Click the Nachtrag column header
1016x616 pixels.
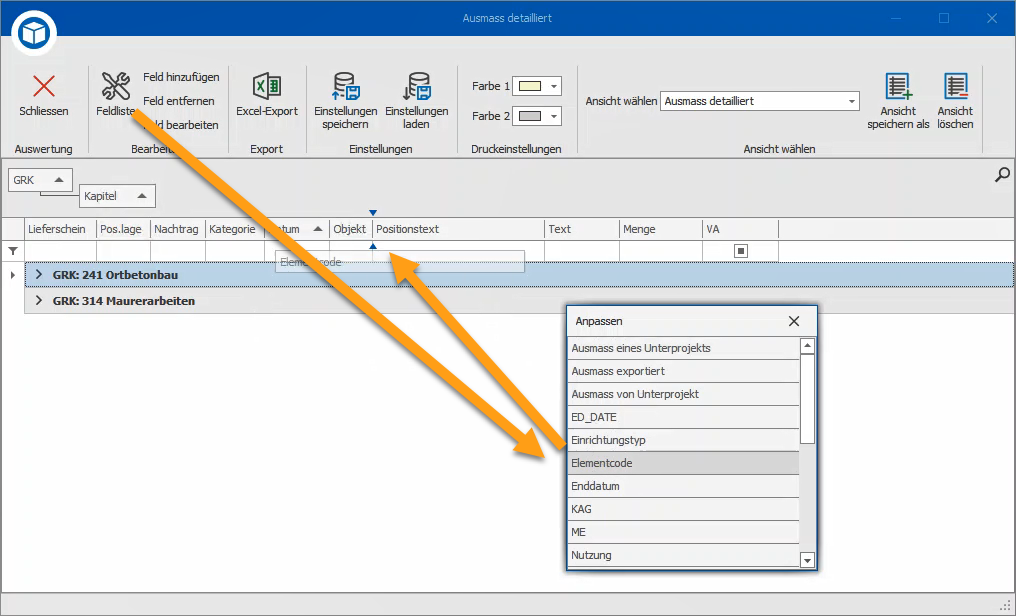[x=178, y=229]
